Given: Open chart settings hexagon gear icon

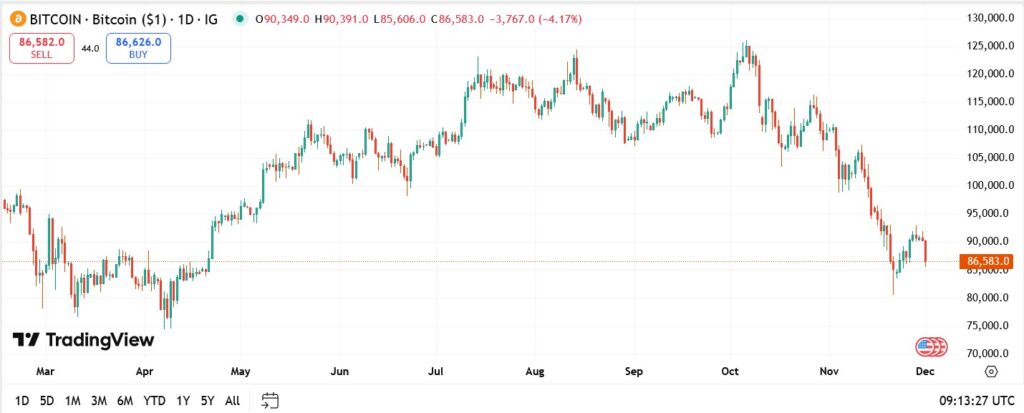Looking at the screenshot, I should pos(991,371).
